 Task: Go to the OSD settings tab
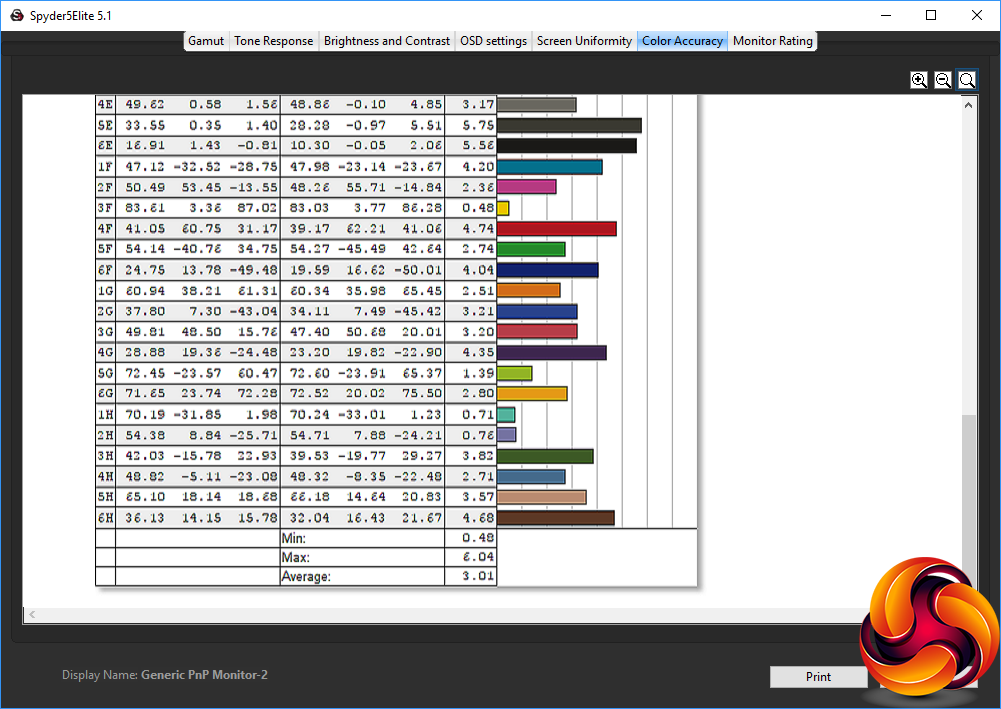pos(493,41)
